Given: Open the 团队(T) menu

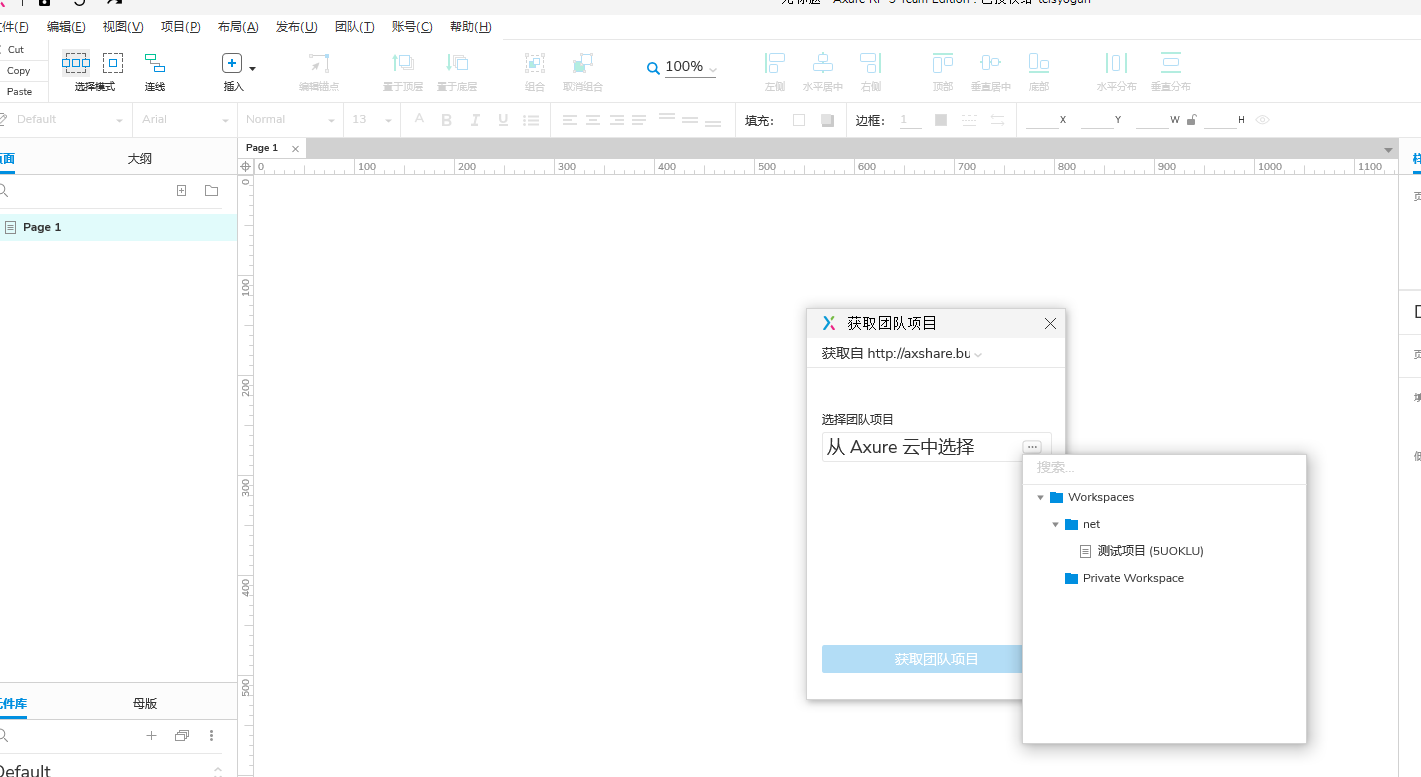Looking at the screenshot, I should [355, 27].
